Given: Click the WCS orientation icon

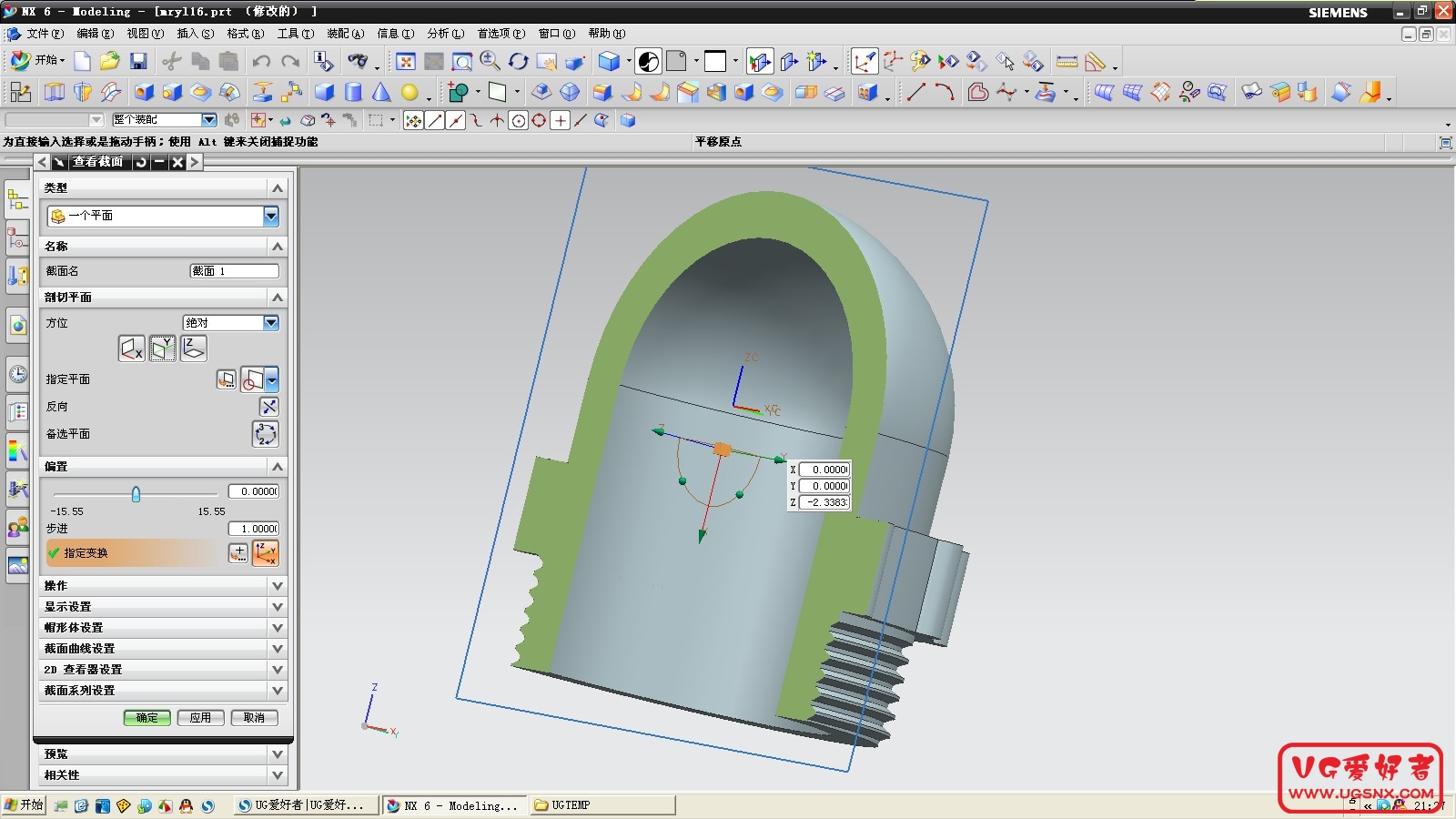Looking at the screenshot, I should 893,61.
